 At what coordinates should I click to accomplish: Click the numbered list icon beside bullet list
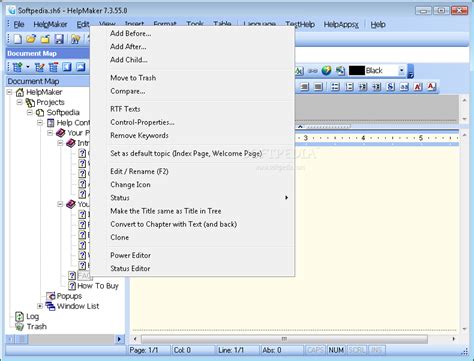click(349, 87)
